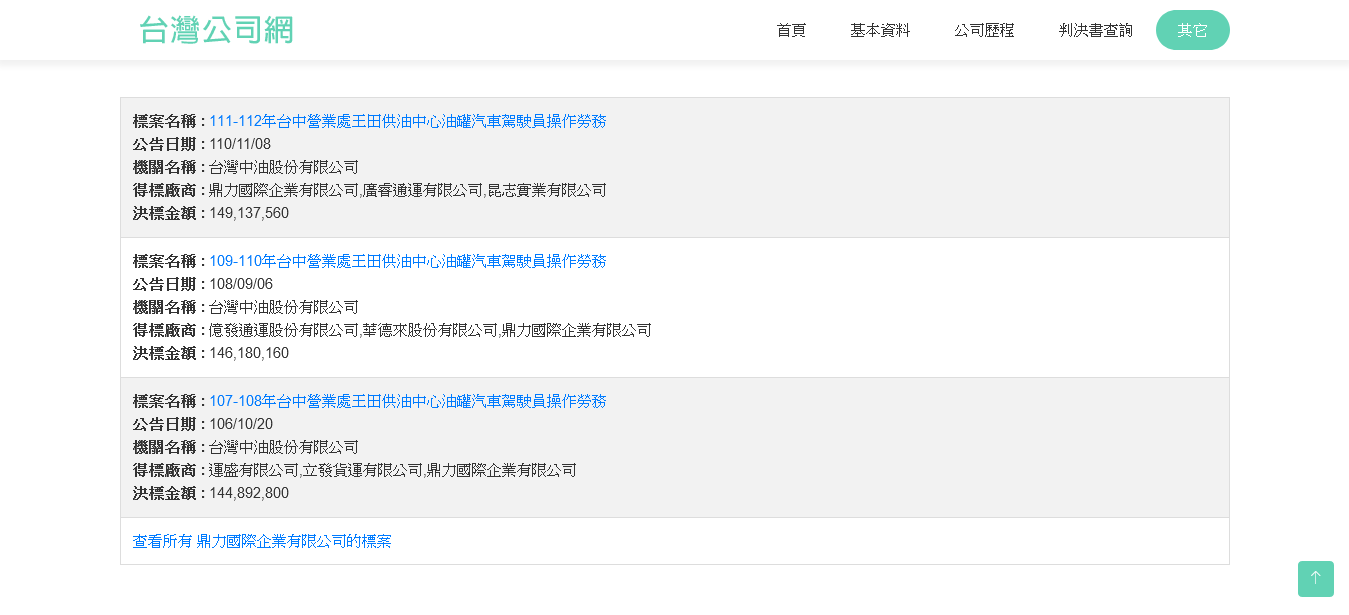View all tenders of 鼎力國際企業有限公司
The image size is (1349, 615).
[x=262, y=541]
